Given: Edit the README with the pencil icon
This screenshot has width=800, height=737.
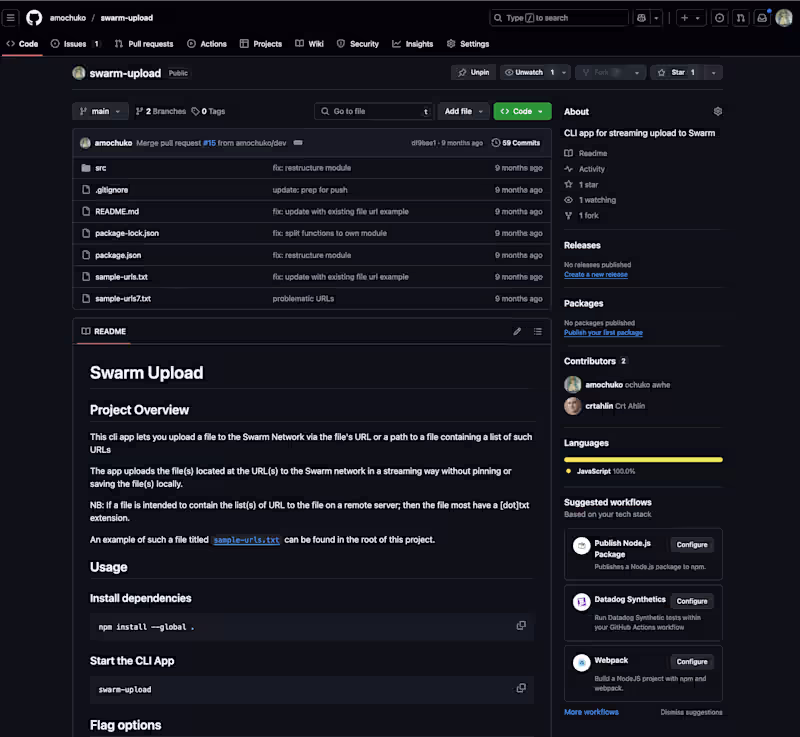Looking at the screenshot, I should pyautogui.click(x=517, y=331).
